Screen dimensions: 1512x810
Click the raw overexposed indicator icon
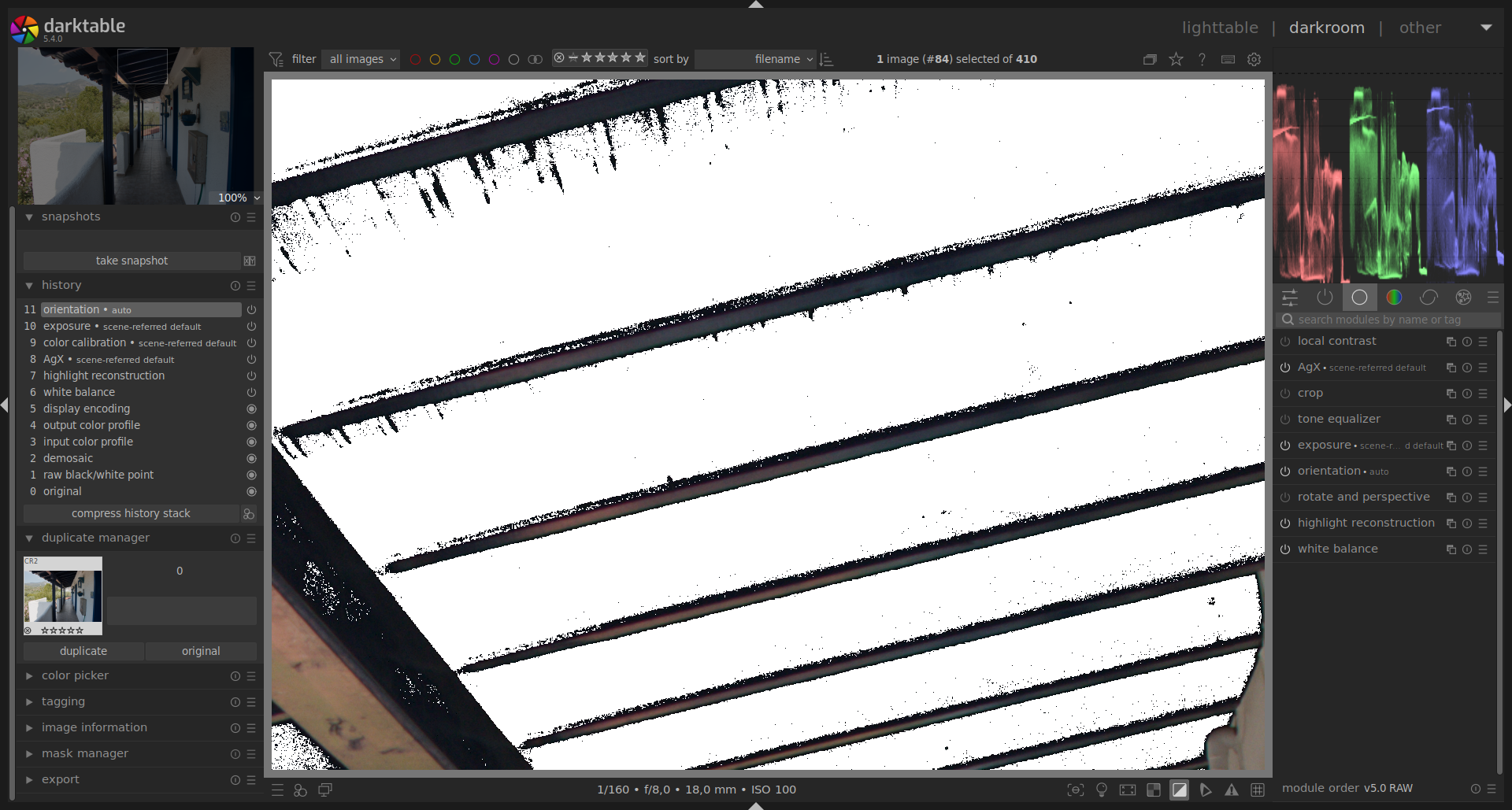1154,790
